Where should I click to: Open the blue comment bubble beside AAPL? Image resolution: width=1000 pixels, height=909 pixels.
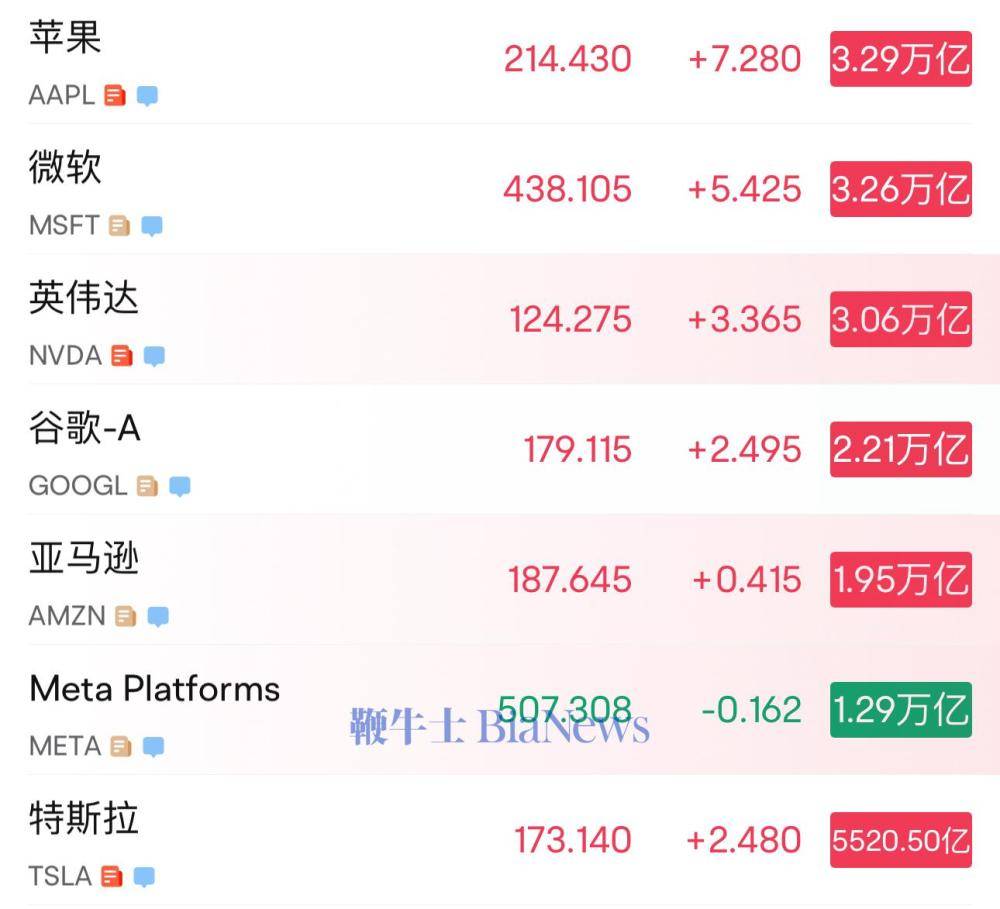tap(147, 96)
